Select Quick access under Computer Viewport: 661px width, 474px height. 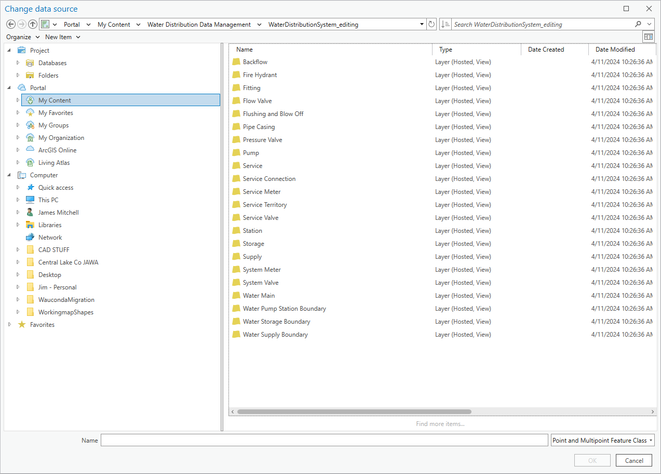click(x=56, y=187)
